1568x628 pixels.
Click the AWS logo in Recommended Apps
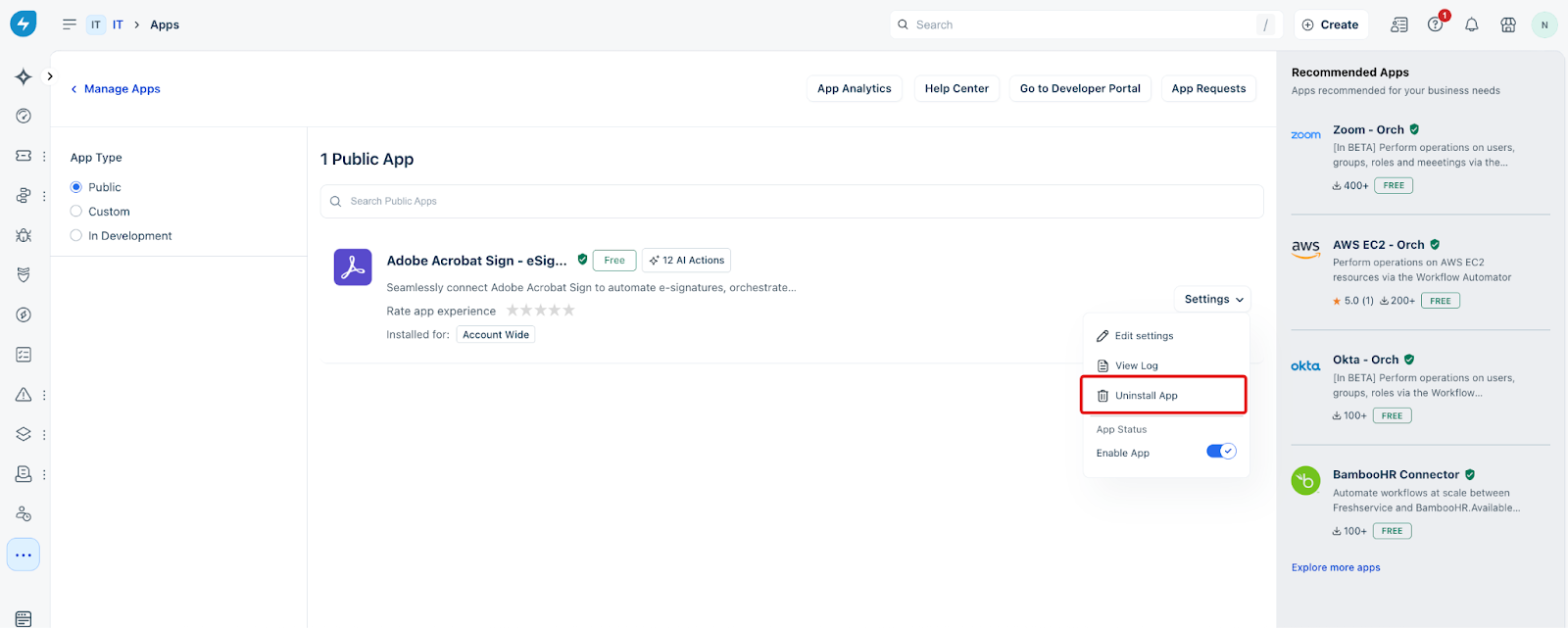[x=1305, y=249]
